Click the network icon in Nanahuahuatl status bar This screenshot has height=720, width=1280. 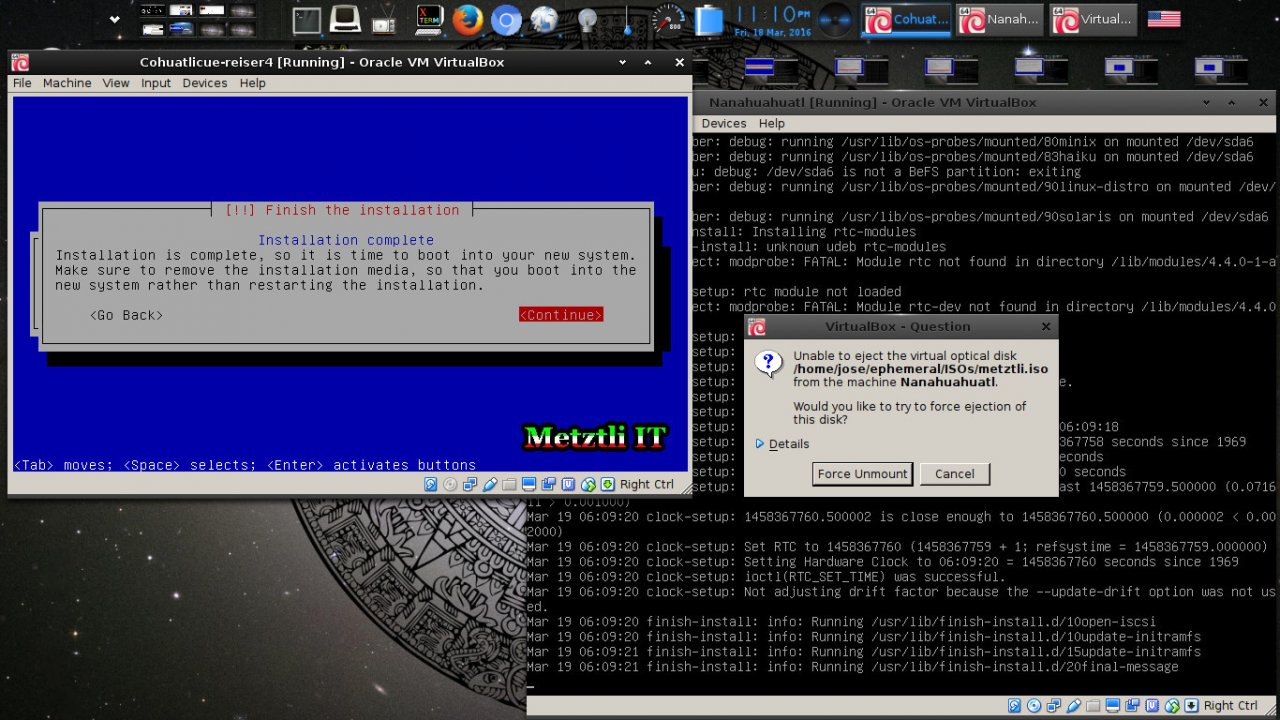(1054, 706)
